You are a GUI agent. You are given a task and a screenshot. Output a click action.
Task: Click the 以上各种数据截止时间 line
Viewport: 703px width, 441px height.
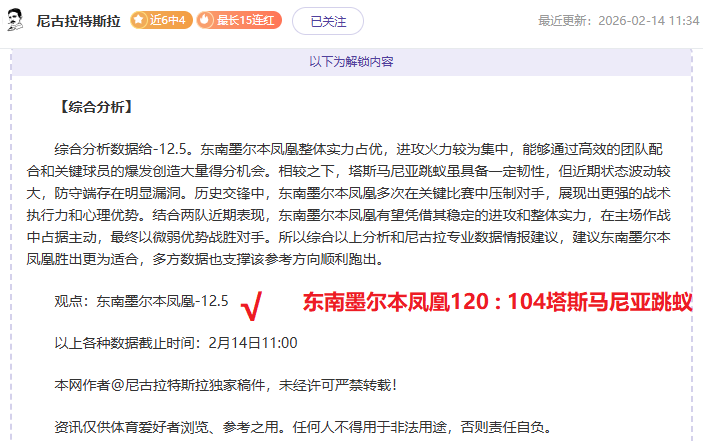176,343
